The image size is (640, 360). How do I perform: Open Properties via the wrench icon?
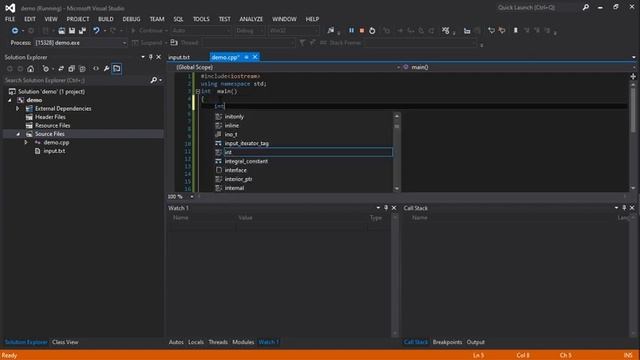[x=107, y=69]
